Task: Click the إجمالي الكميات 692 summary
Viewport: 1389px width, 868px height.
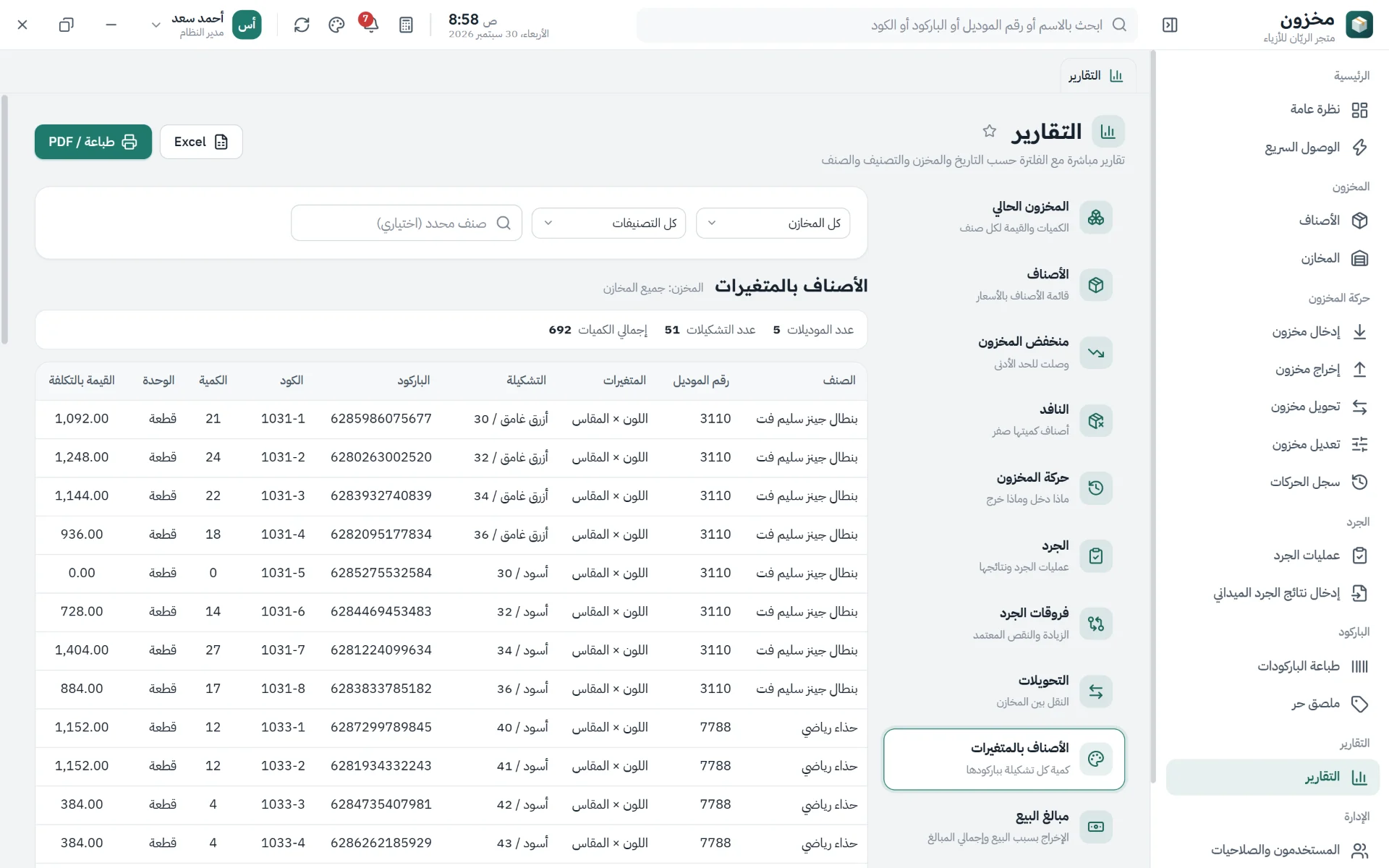Action: 598,330
